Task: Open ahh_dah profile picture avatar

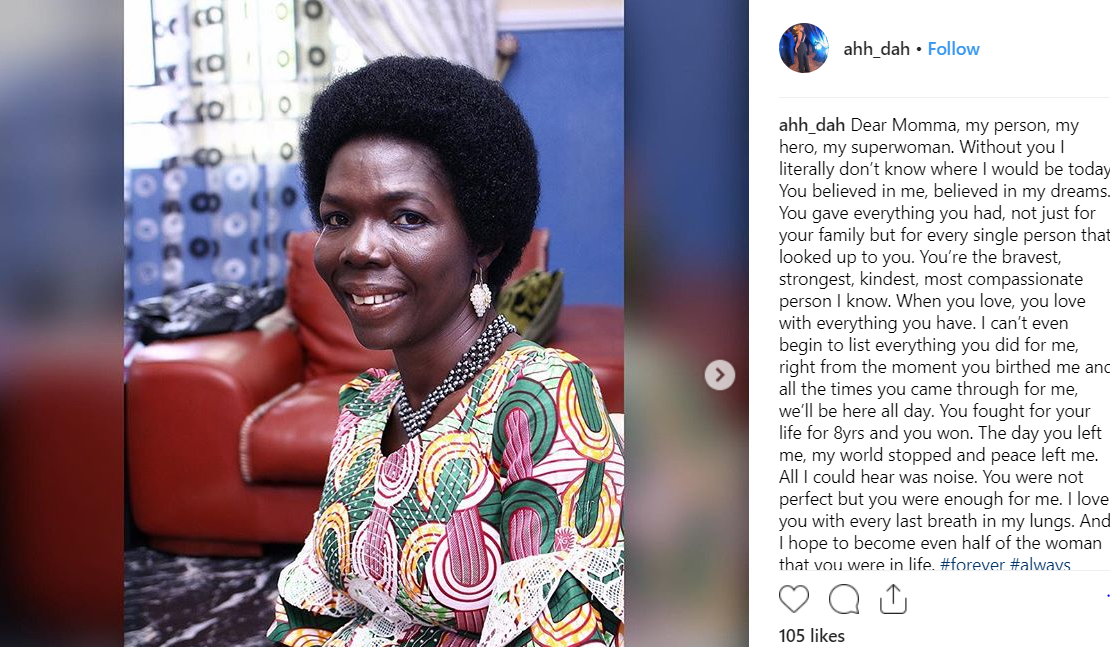Action: 803,48
